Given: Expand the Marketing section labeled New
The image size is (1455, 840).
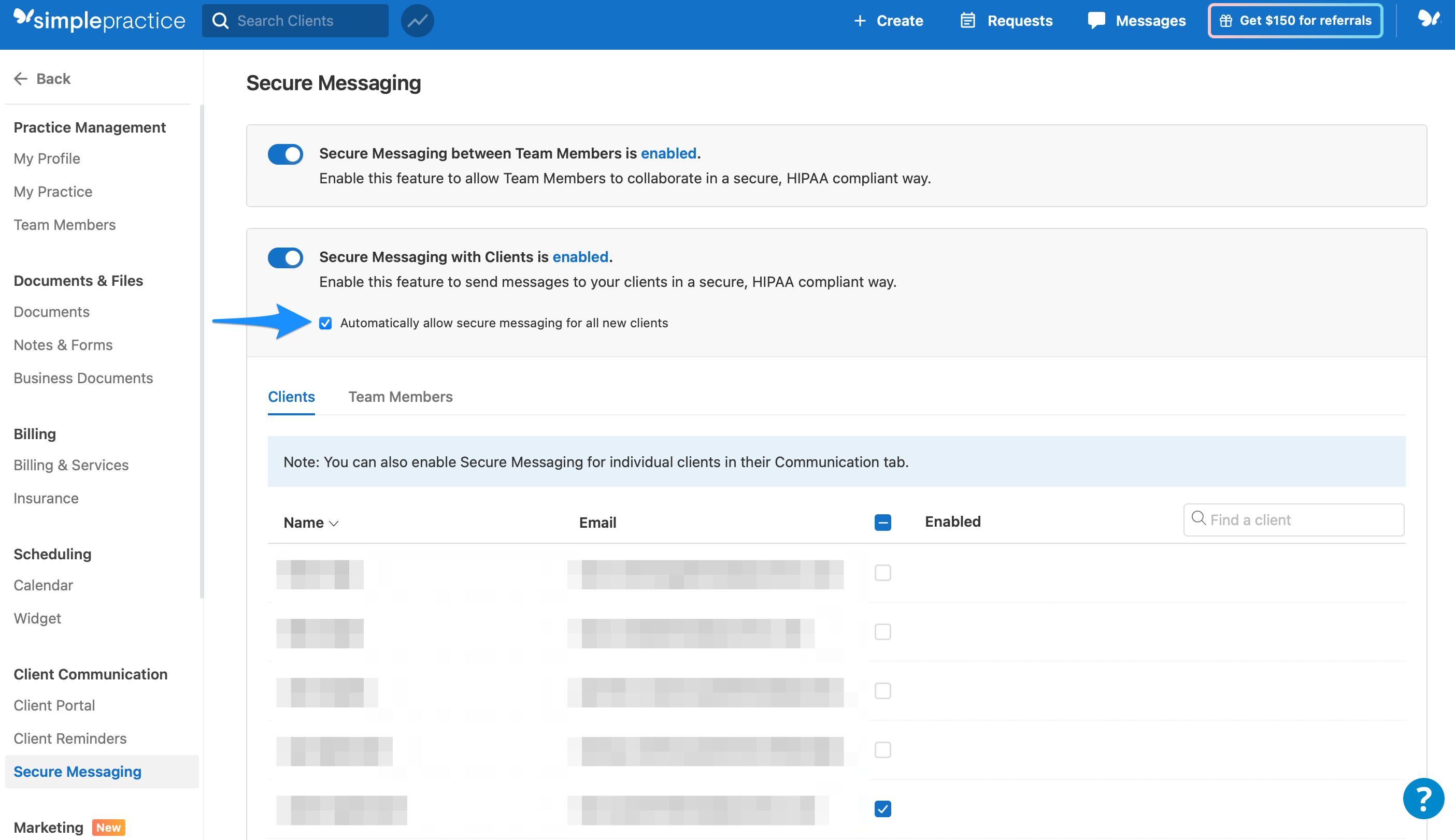Looking at the screenshot, I should click(x=49, y=827).
